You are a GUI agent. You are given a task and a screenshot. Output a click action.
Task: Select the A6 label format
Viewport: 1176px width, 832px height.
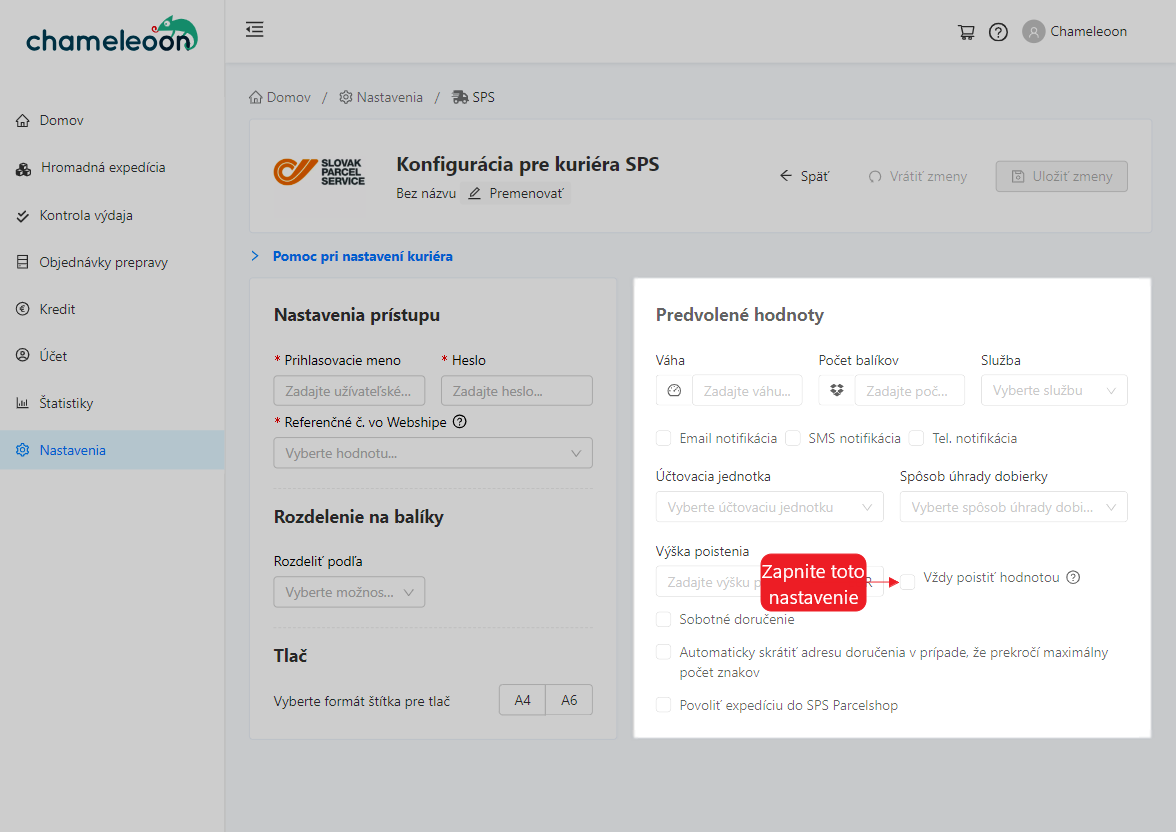pyautogui.click(x=569, y=700)
